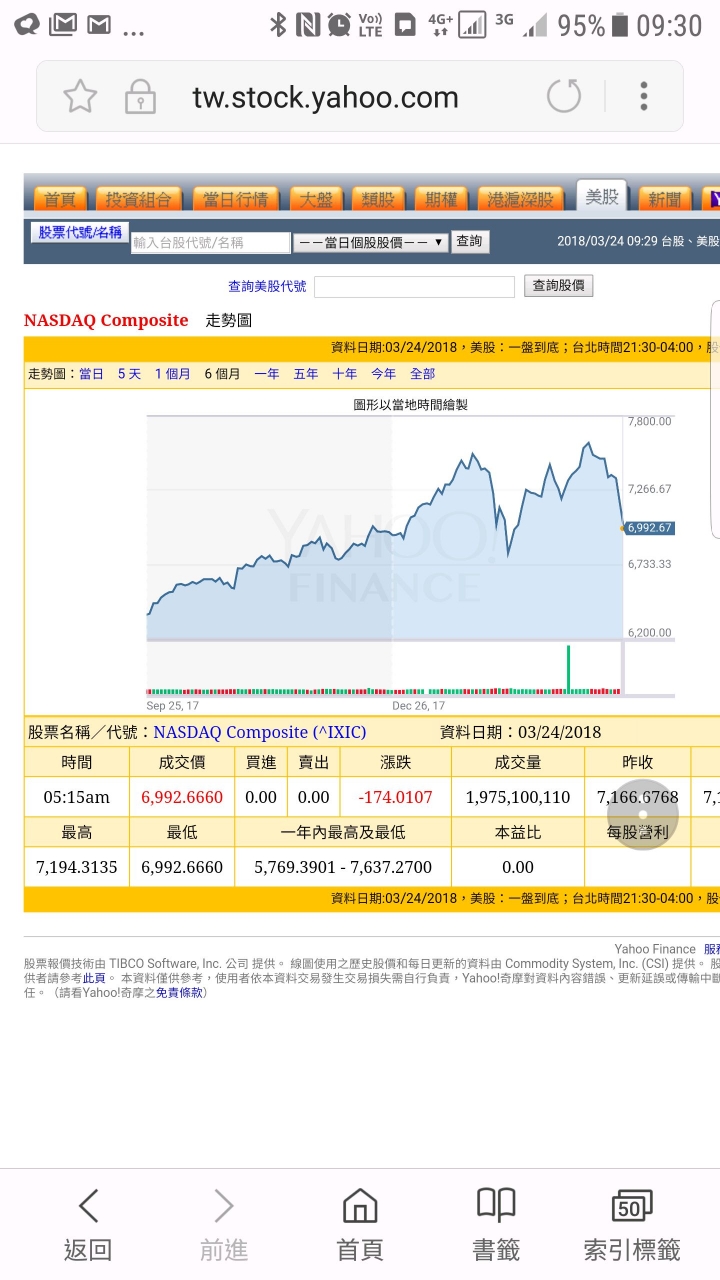This screenshot has height=1280, width=720.
Task: Click the 查詢 button
Action: (x=469, y=241)
